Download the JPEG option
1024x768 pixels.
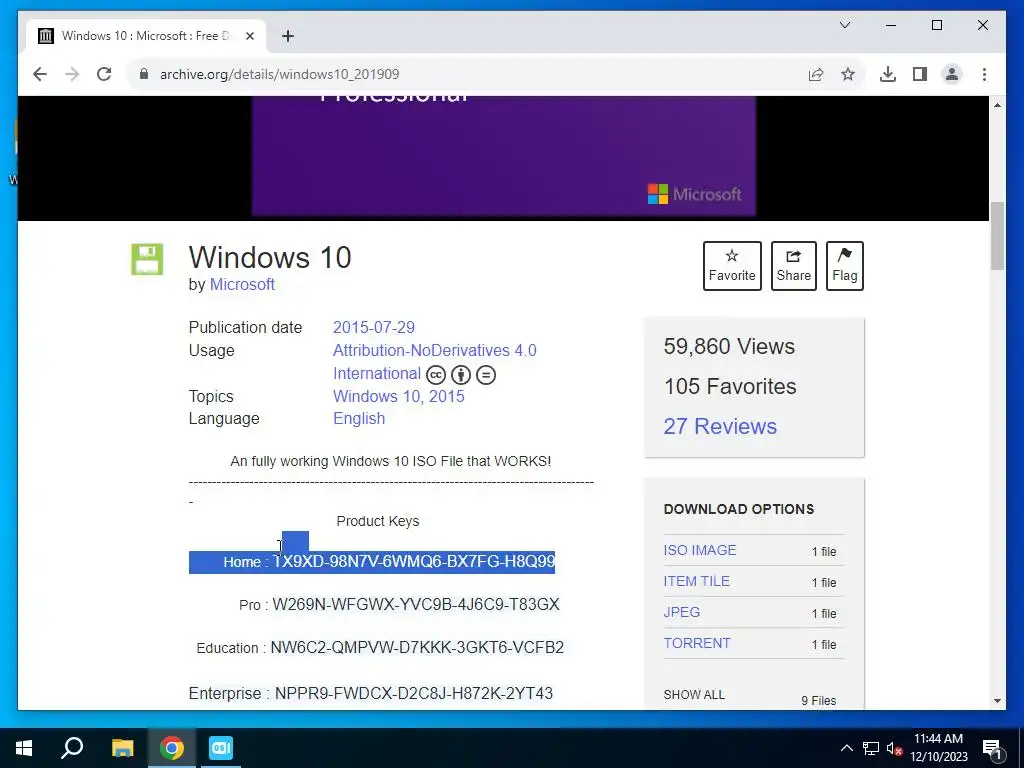point(681,613)
